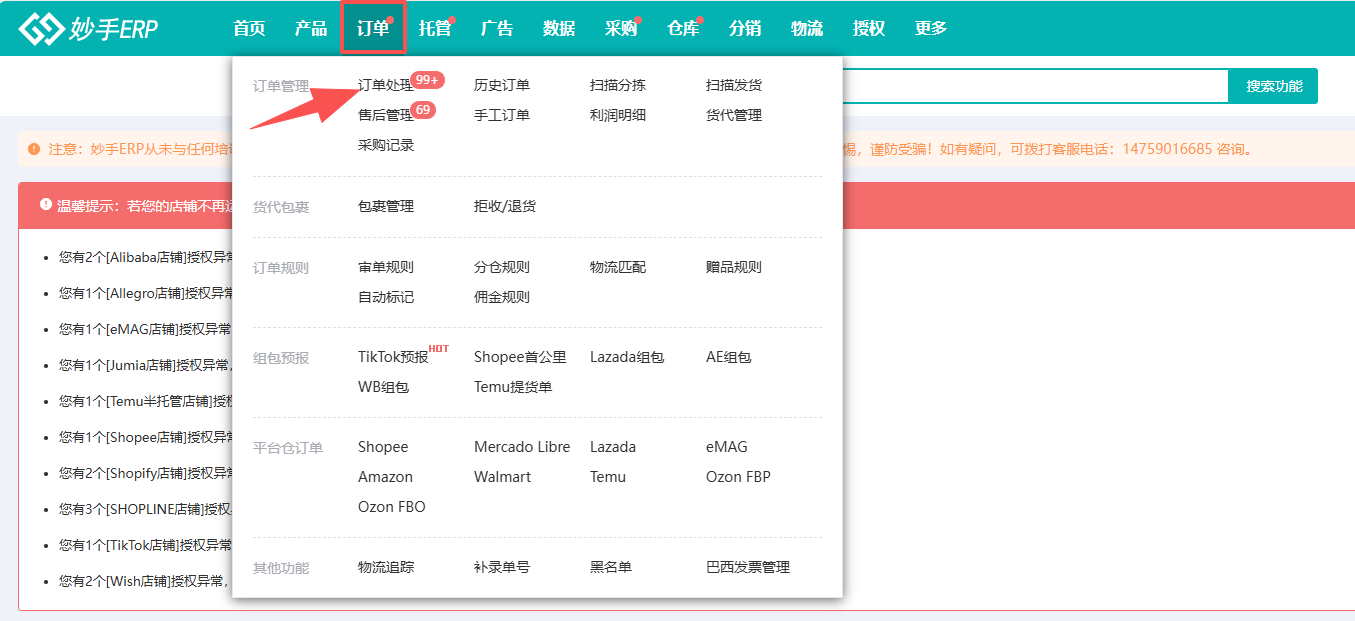Open 采购记录

click(386, 146)
